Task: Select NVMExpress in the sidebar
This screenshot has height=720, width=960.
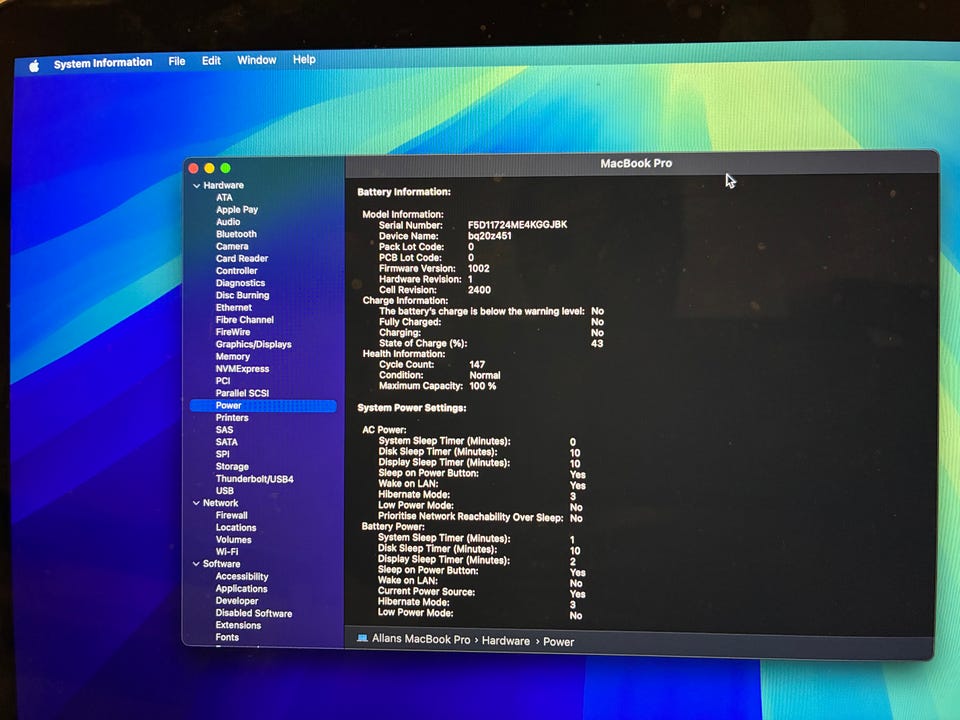Action: (x=242, y=369)
